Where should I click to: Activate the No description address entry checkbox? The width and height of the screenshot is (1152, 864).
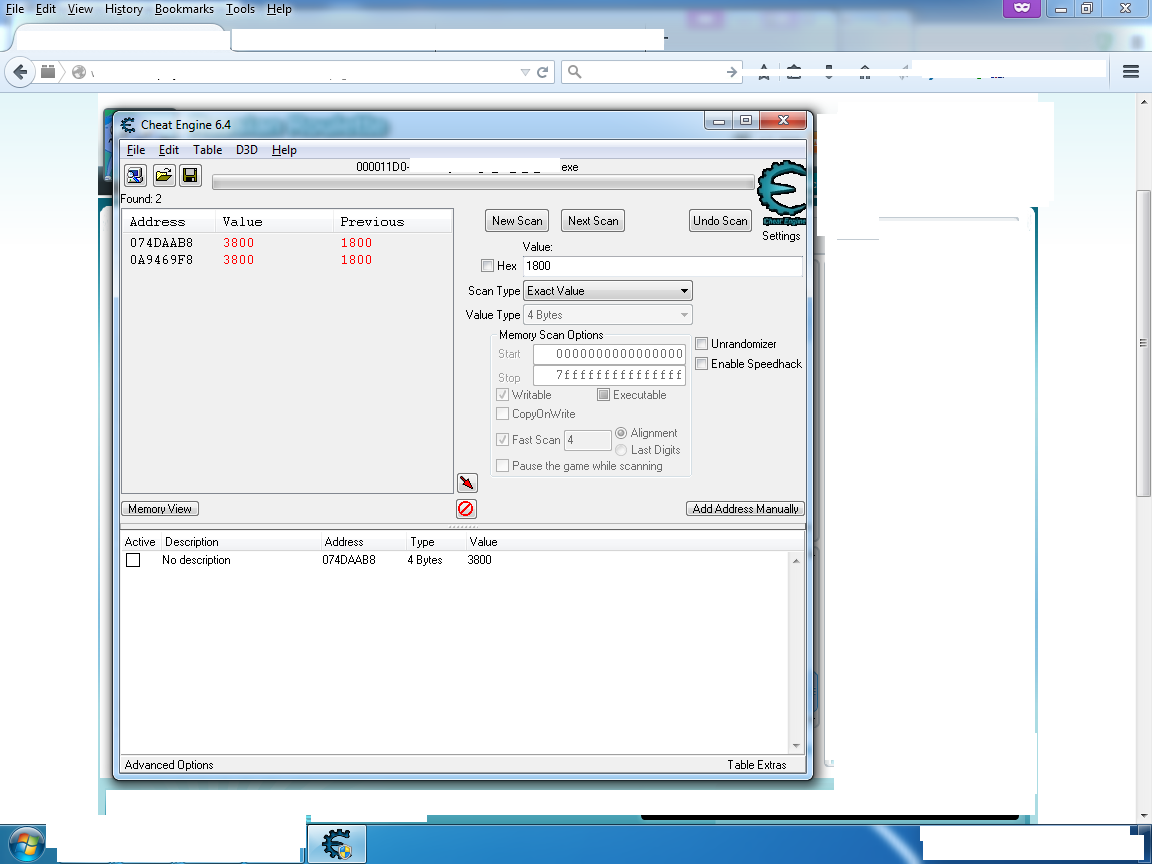pos(133,561)
